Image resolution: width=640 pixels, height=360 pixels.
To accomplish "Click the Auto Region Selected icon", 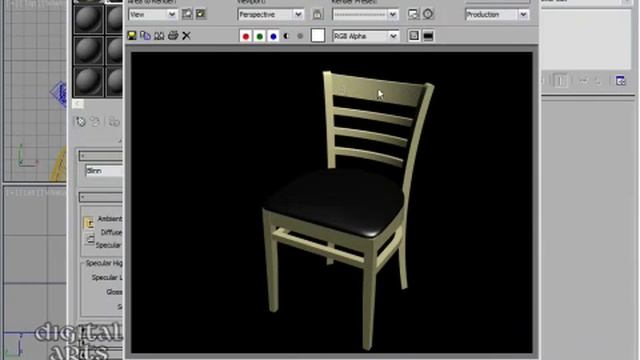I will 200,14.
